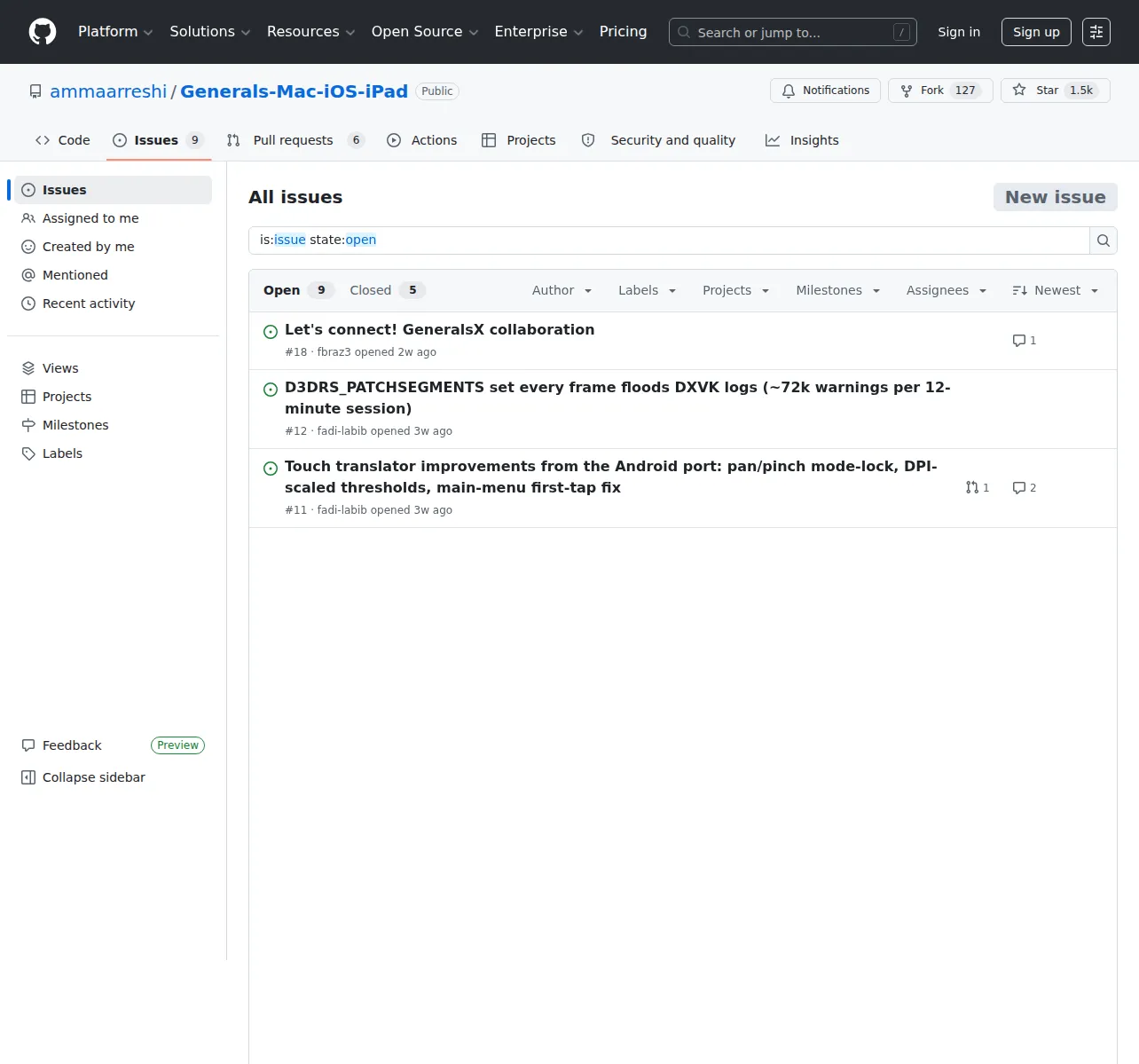
Task: Open the Author filter dropdown
Action: pyautogui.click(x=562, y=290)
